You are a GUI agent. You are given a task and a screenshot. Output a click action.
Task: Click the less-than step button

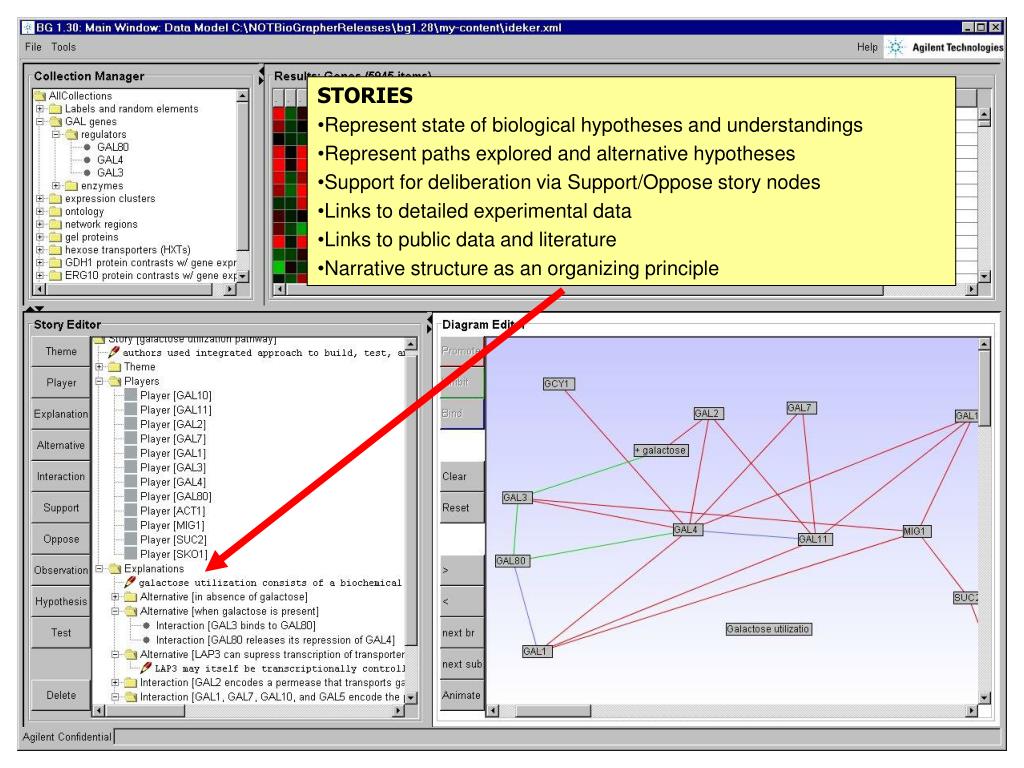pos(462,601)
